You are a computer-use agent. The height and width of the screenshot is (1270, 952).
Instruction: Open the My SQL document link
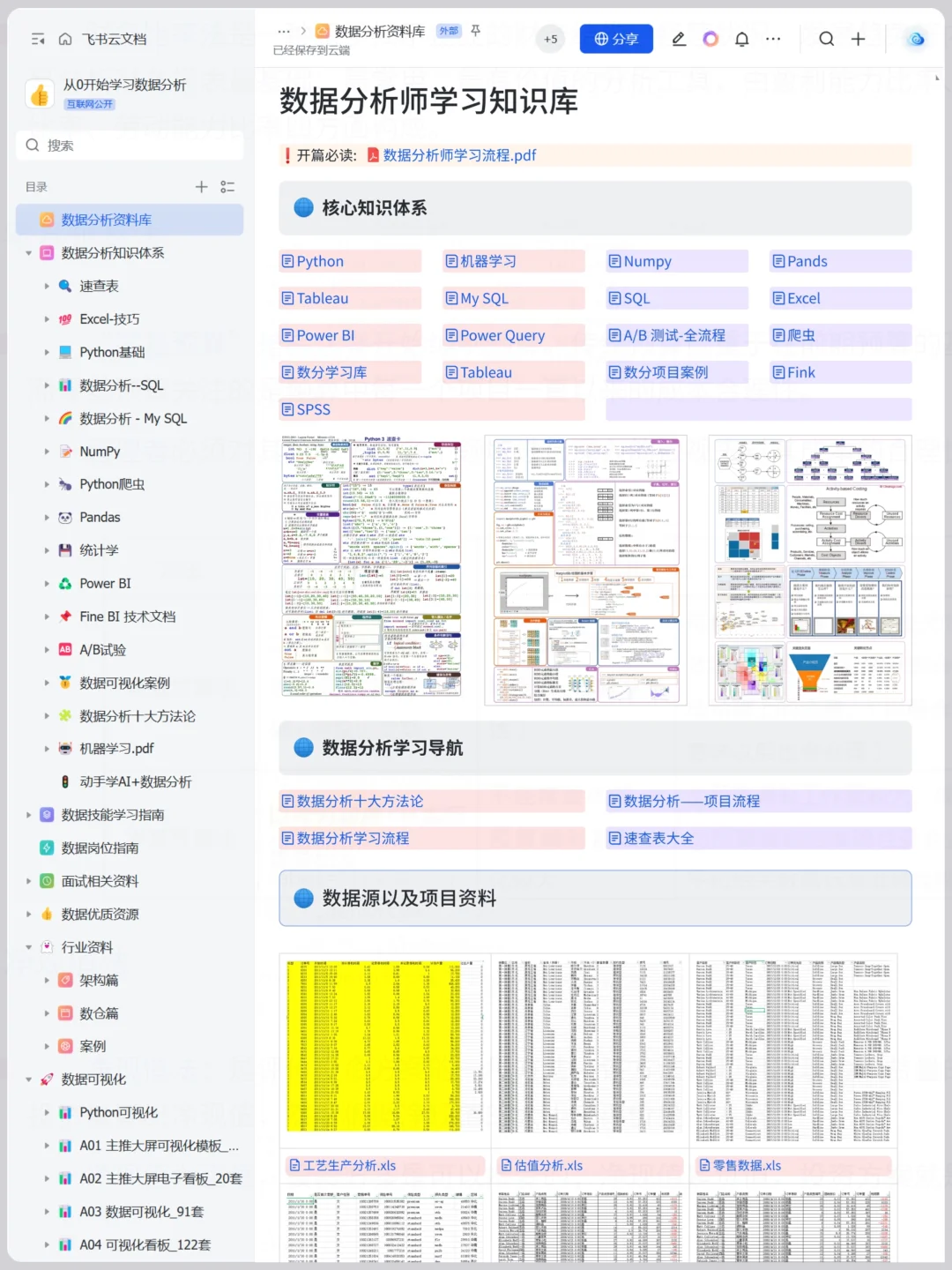(x=484, y=298)
